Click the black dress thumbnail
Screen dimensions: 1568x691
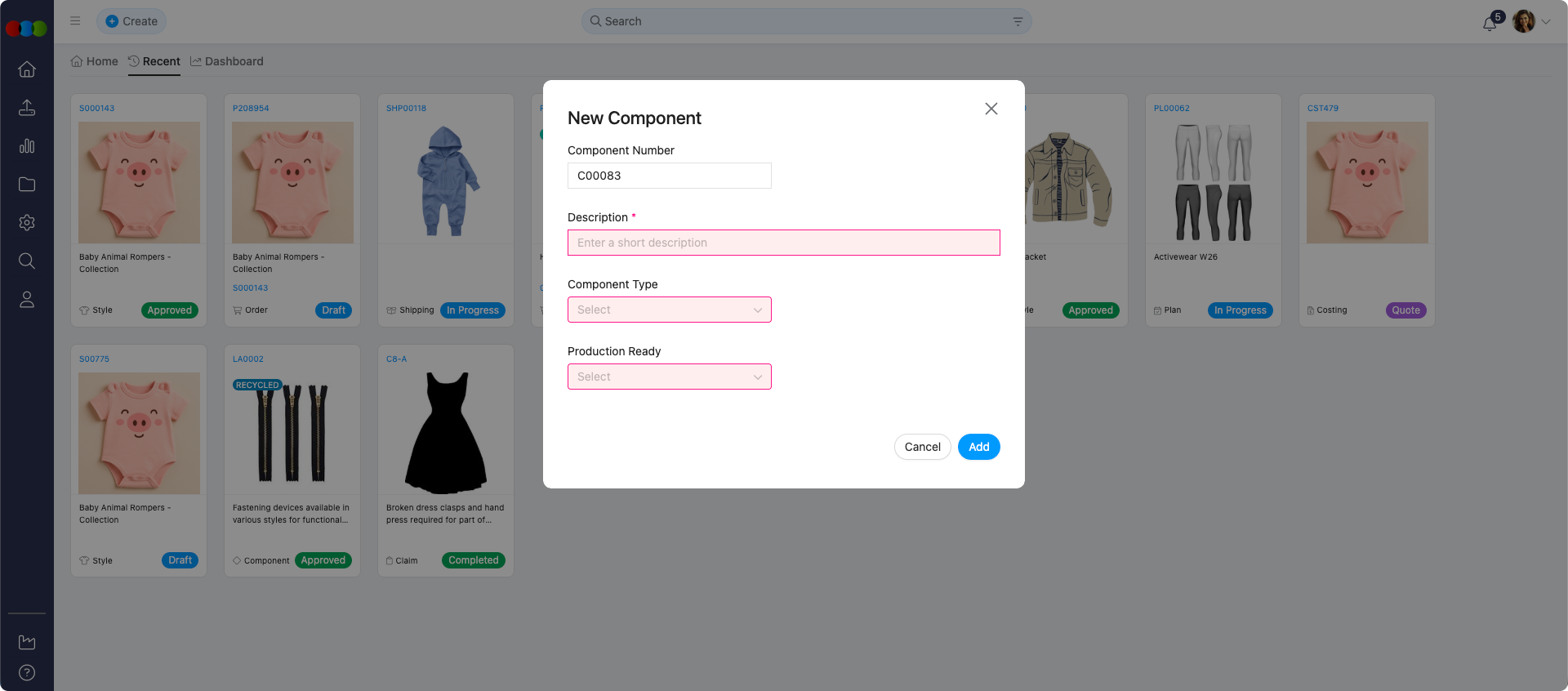click(x=446, y=433)
